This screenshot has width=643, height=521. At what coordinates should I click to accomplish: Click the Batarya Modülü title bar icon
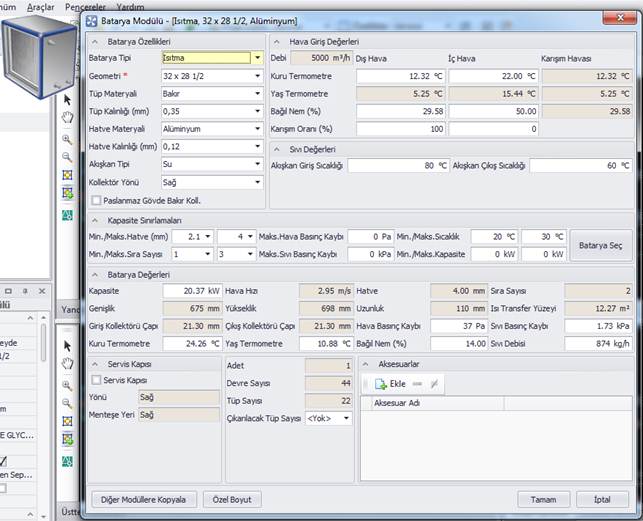[93, 20]
